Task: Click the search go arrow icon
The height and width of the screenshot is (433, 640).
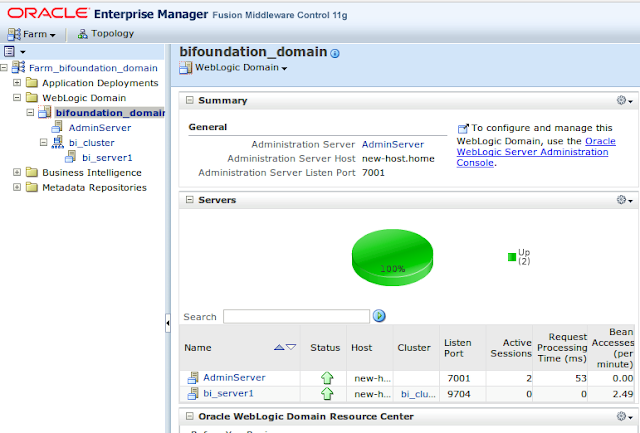Action: [379, 316]
